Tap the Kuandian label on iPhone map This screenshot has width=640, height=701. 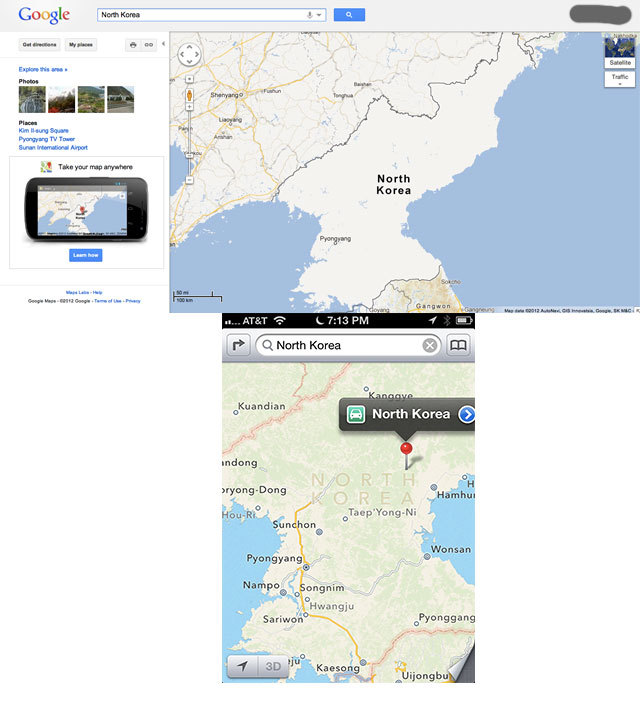[x=261, y=406]
